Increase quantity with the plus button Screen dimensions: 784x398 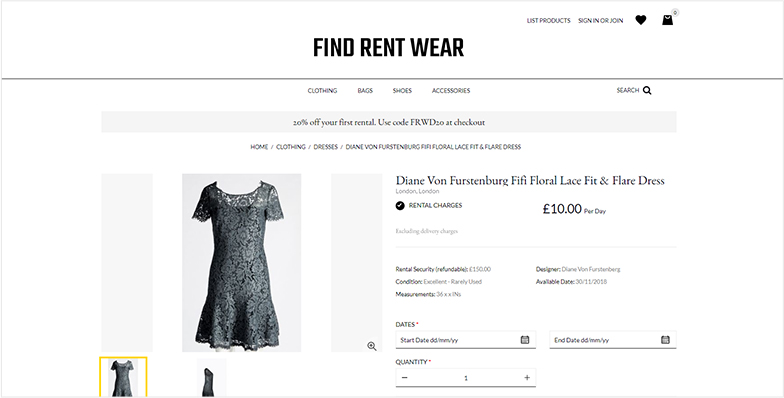pyautogui.click(x=526, y=378)
